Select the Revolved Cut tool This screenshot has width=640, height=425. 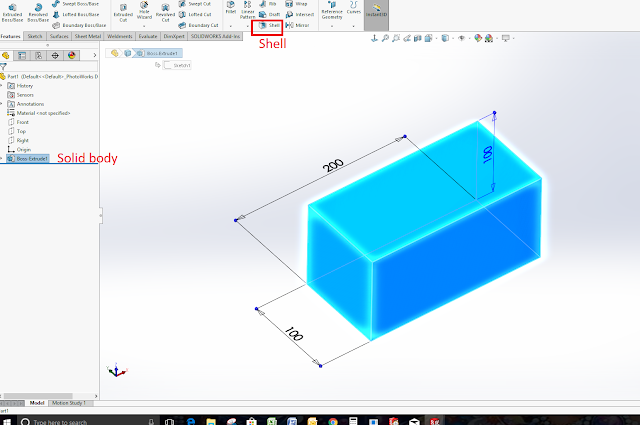click(x=165, y=13)
